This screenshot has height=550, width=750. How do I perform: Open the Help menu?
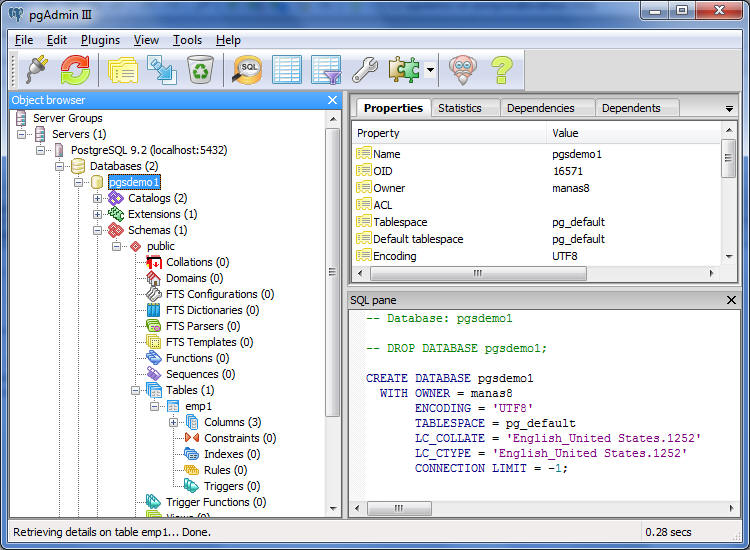click(228, 40)
